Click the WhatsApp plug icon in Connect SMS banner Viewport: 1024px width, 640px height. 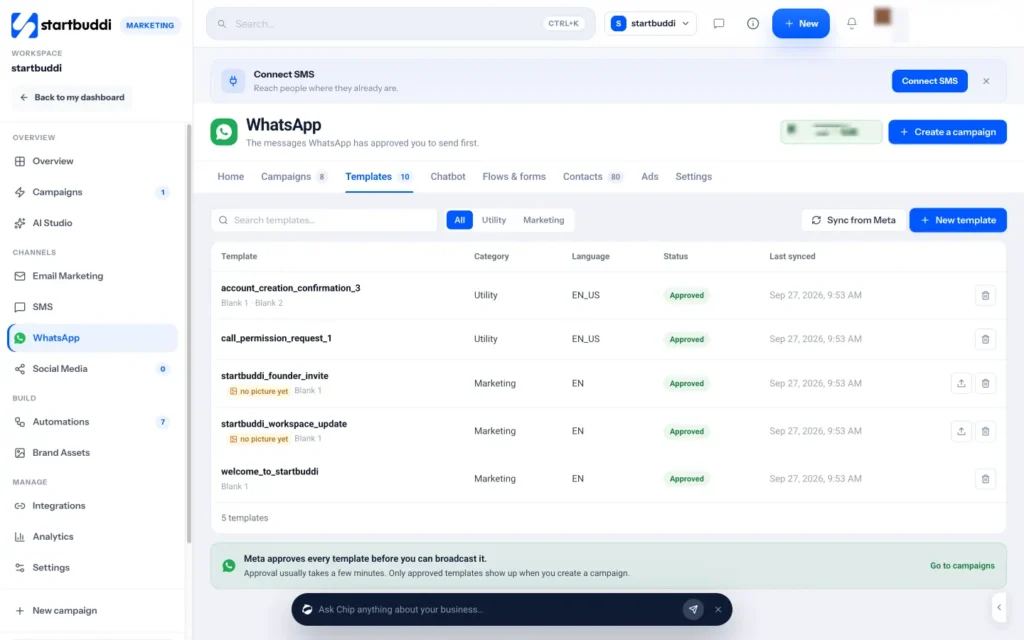233,81
